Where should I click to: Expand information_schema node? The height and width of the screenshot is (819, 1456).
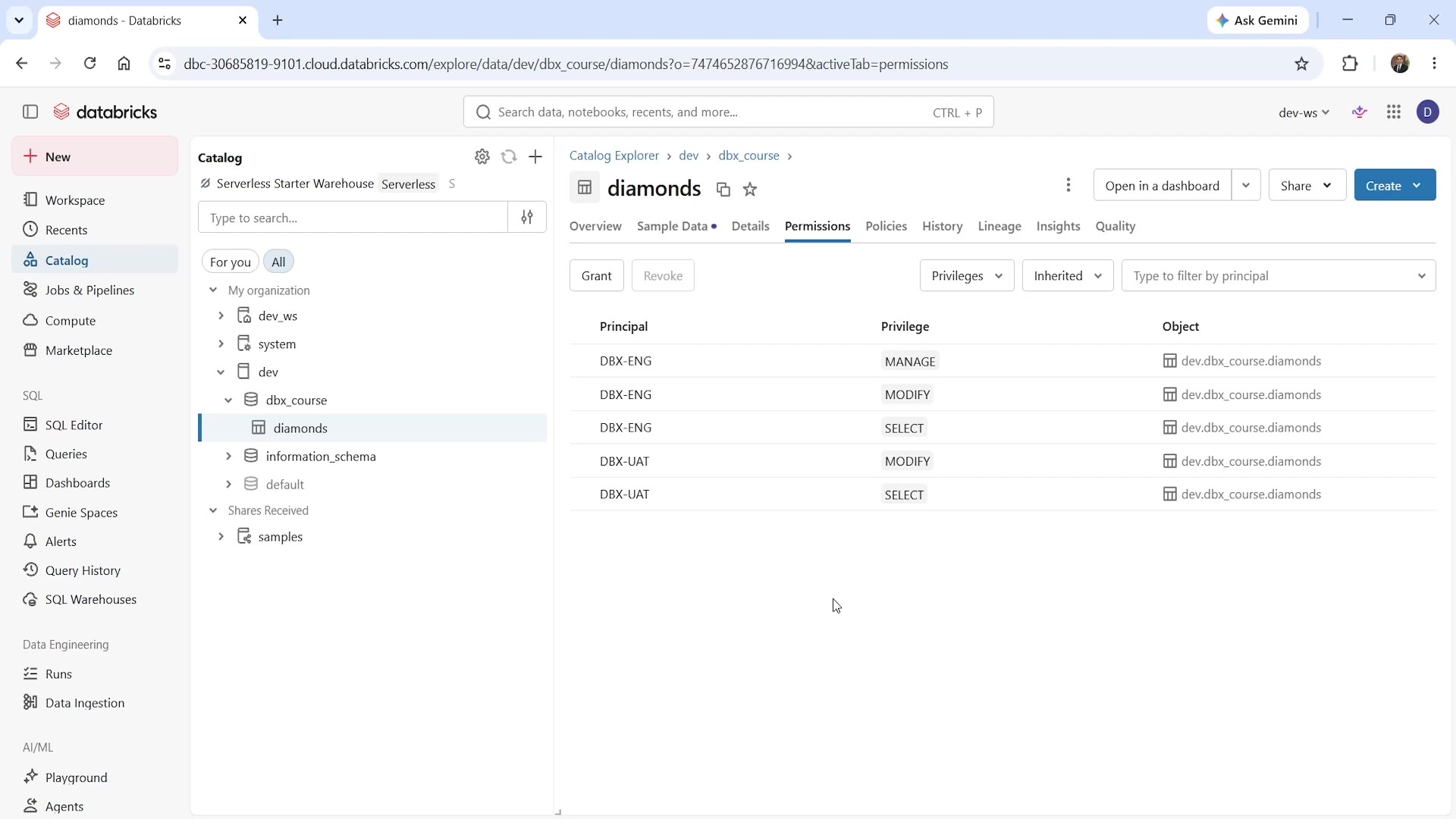pos(228,457)
